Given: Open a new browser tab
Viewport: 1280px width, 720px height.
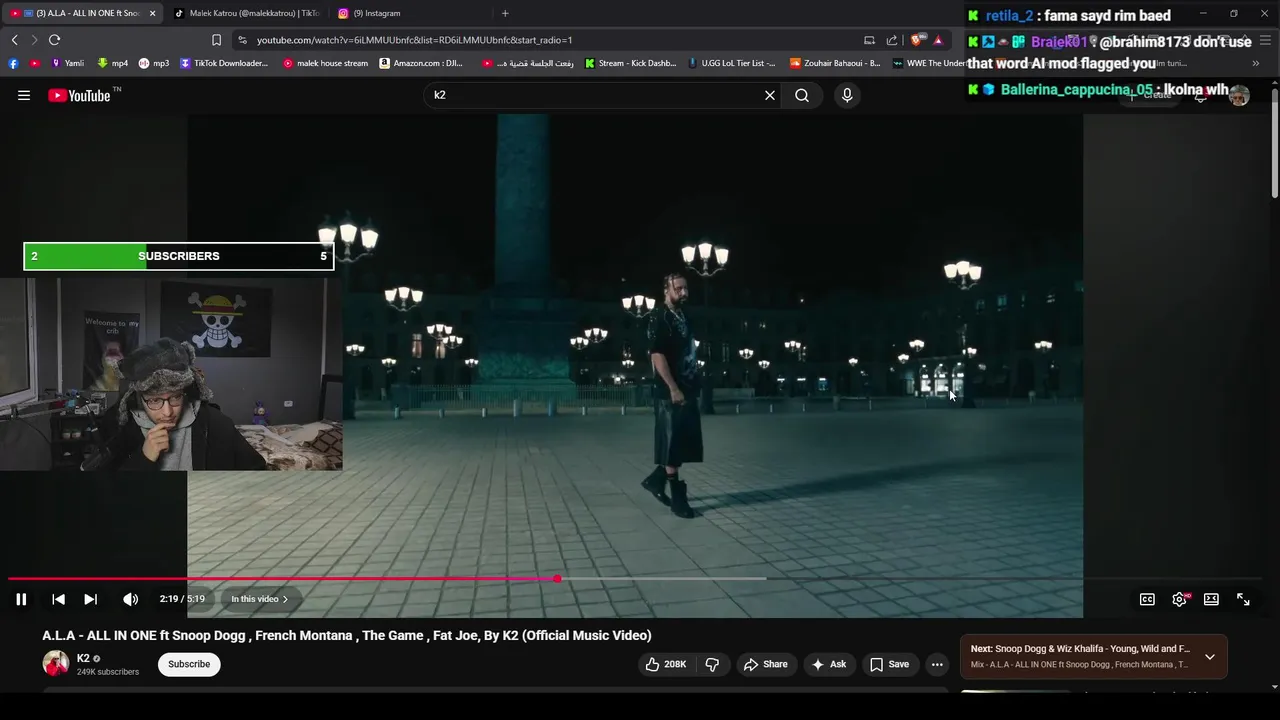Looking at the screenshot, I should [505, 13].
